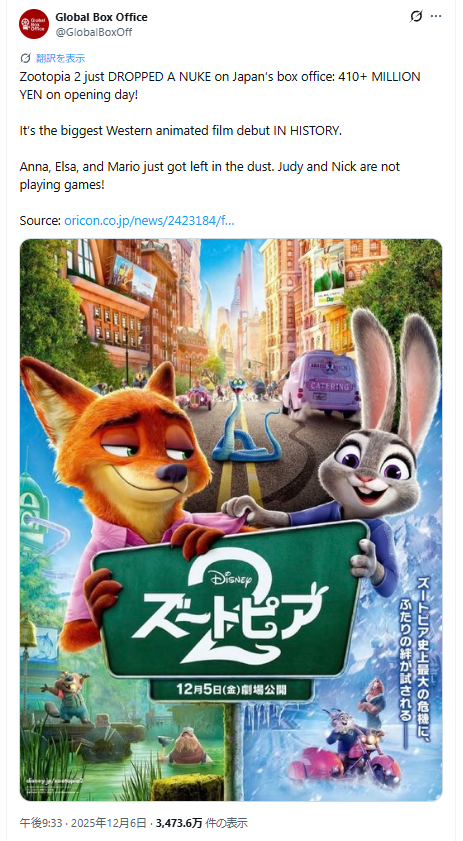Click the green ズートピア 2 sign
The height and width of the screenshot is (841, 463).
click(x=231, y=601)
